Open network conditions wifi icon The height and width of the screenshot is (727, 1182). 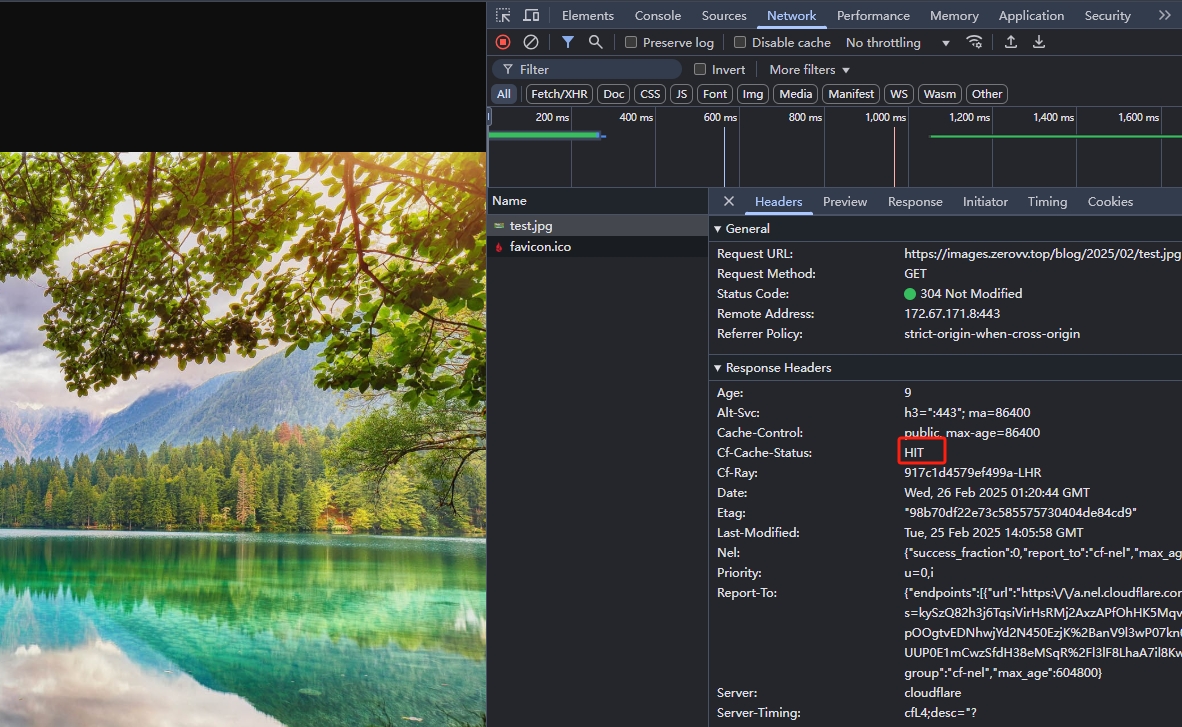[974, 42]
